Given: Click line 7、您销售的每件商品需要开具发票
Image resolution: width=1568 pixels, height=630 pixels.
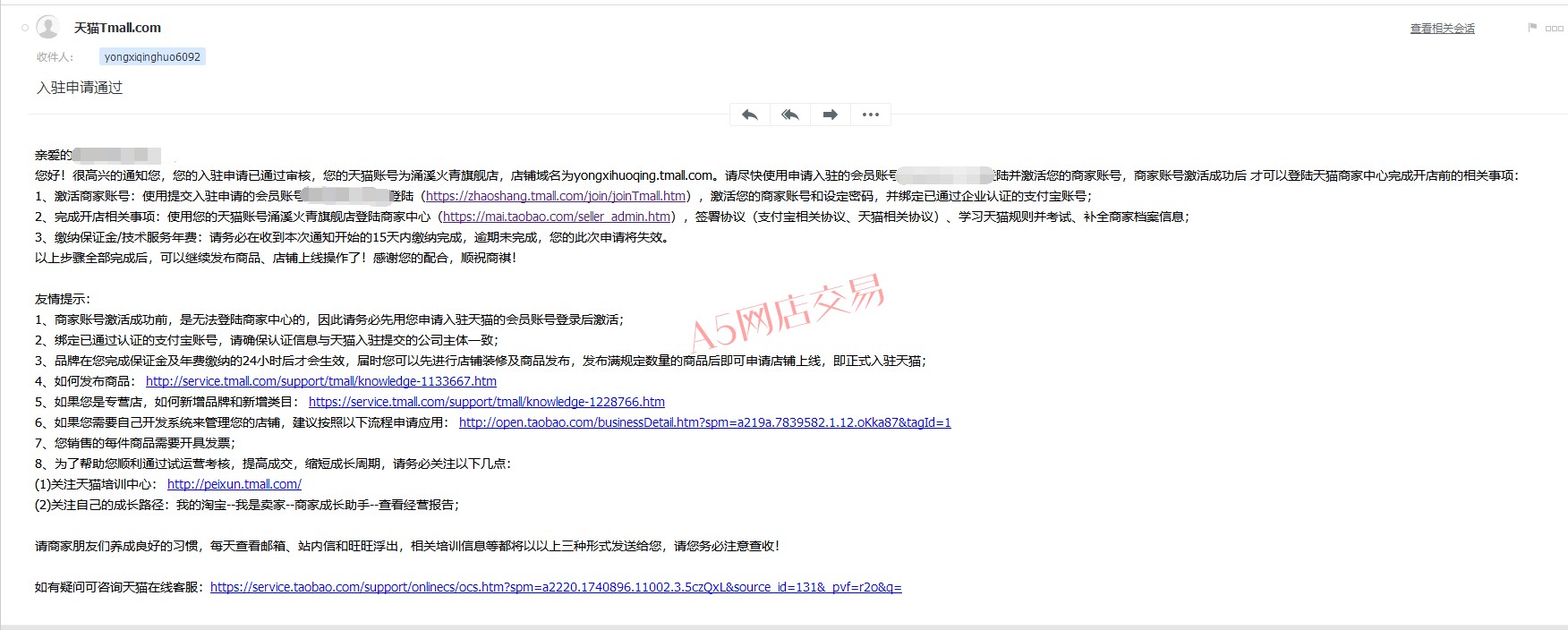Looking at the screenshot, I should point(135,443).
